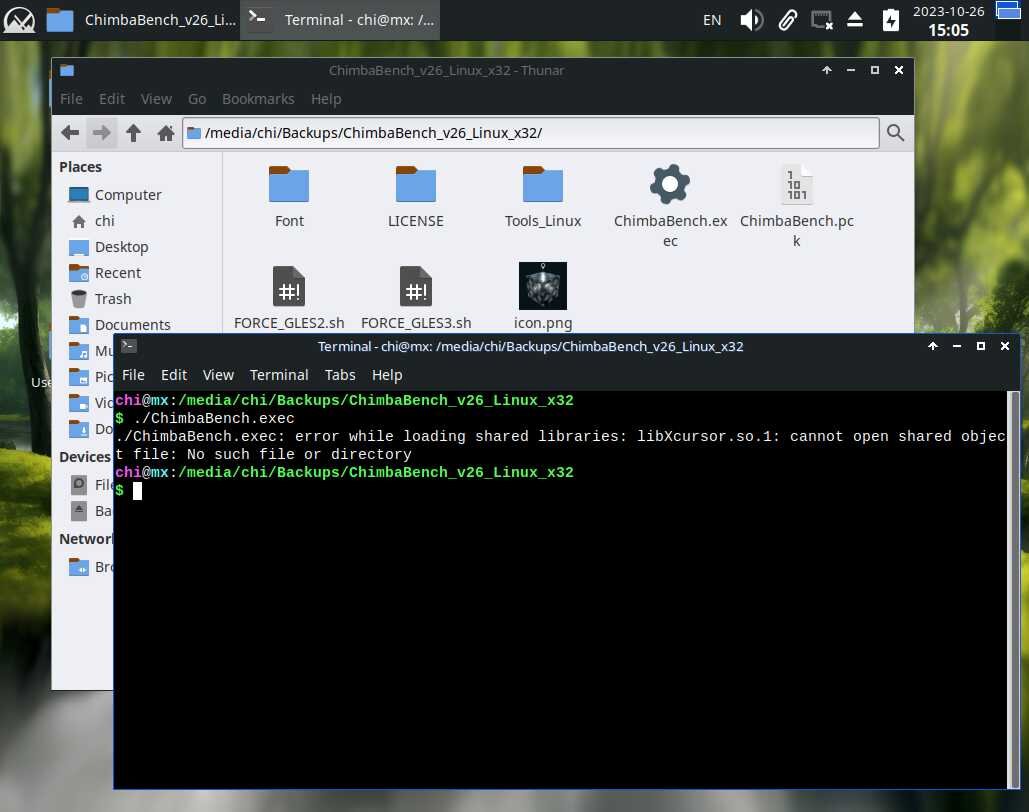Open Trash from the Places sidebar

pos(113,298)
